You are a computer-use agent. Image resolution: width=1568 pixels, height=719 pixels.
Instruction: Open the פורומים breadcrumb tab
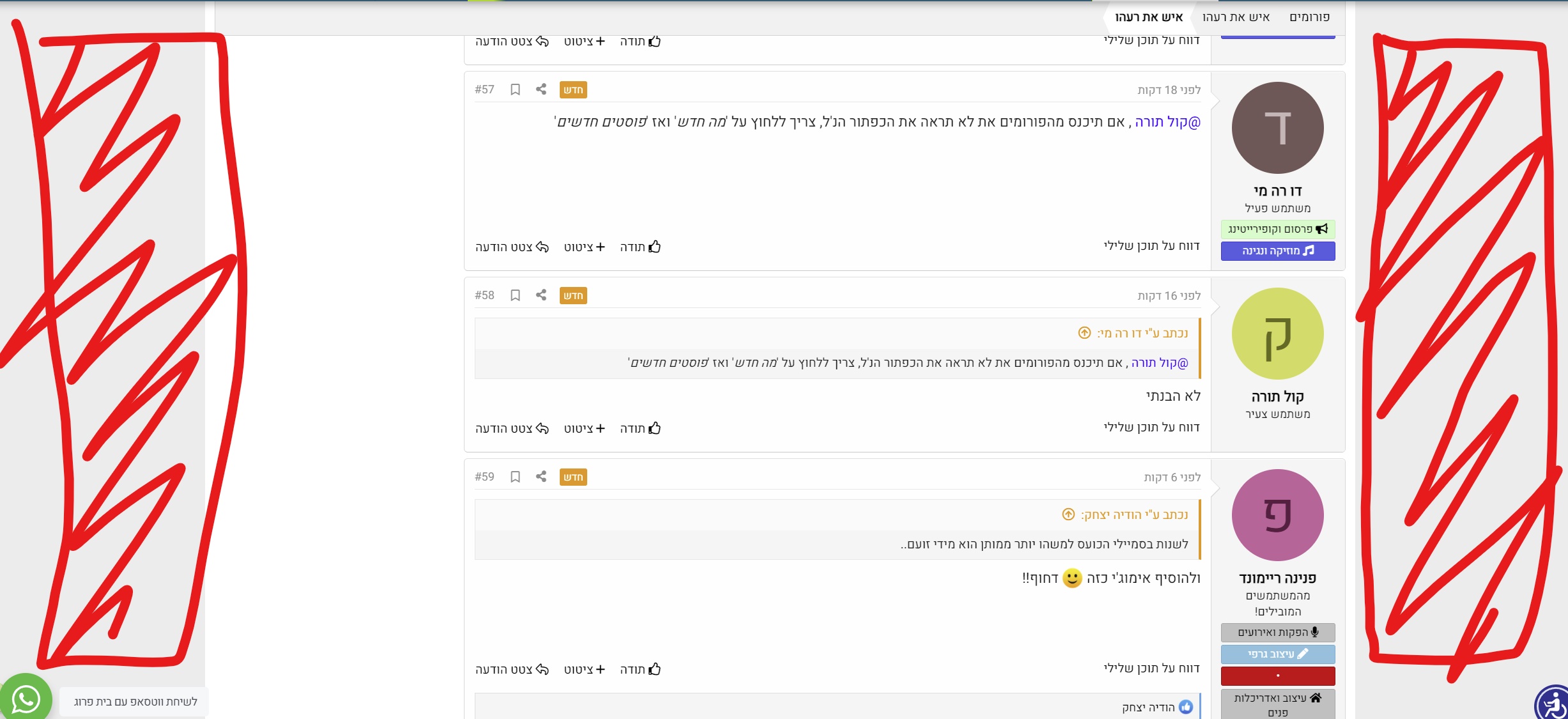[1309, 17]
